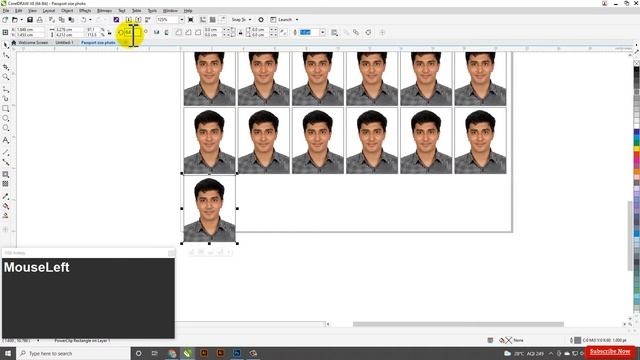
Task: Click the horizontal scrollbar thumb
Action: tap(458, 324)
